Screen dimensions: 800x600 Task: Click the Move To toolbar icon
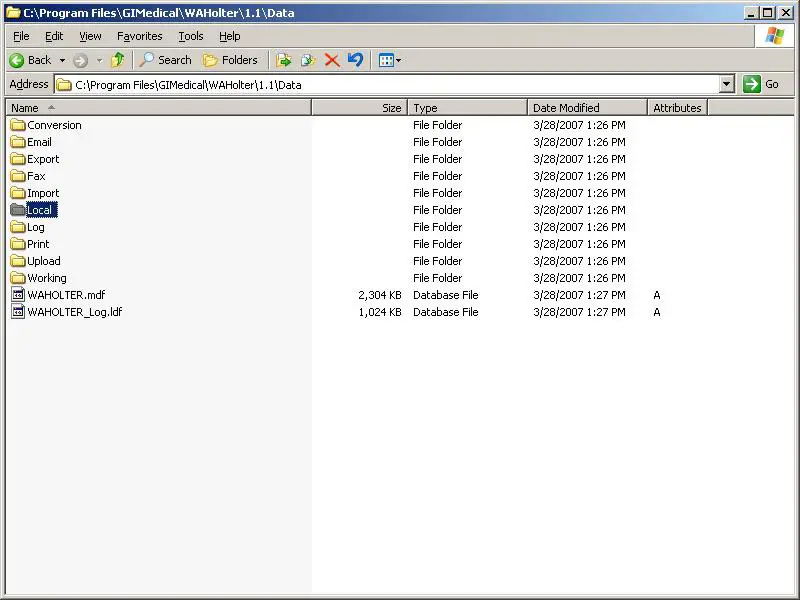pyautogui.click(x=285, y=60)
